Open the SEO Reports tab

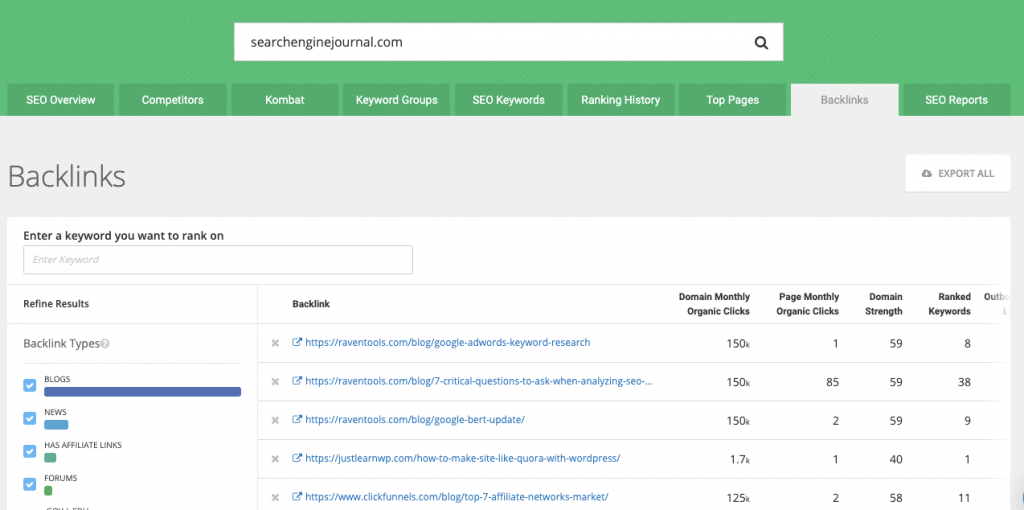(956, 100)
